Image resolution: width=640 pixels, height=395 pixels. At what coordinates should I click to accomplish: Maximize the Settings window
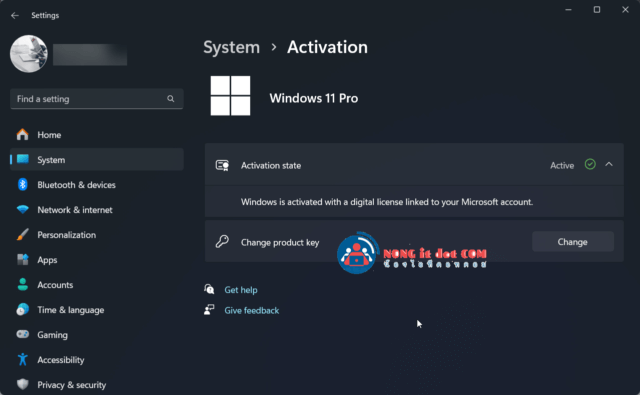pos(597,9)
